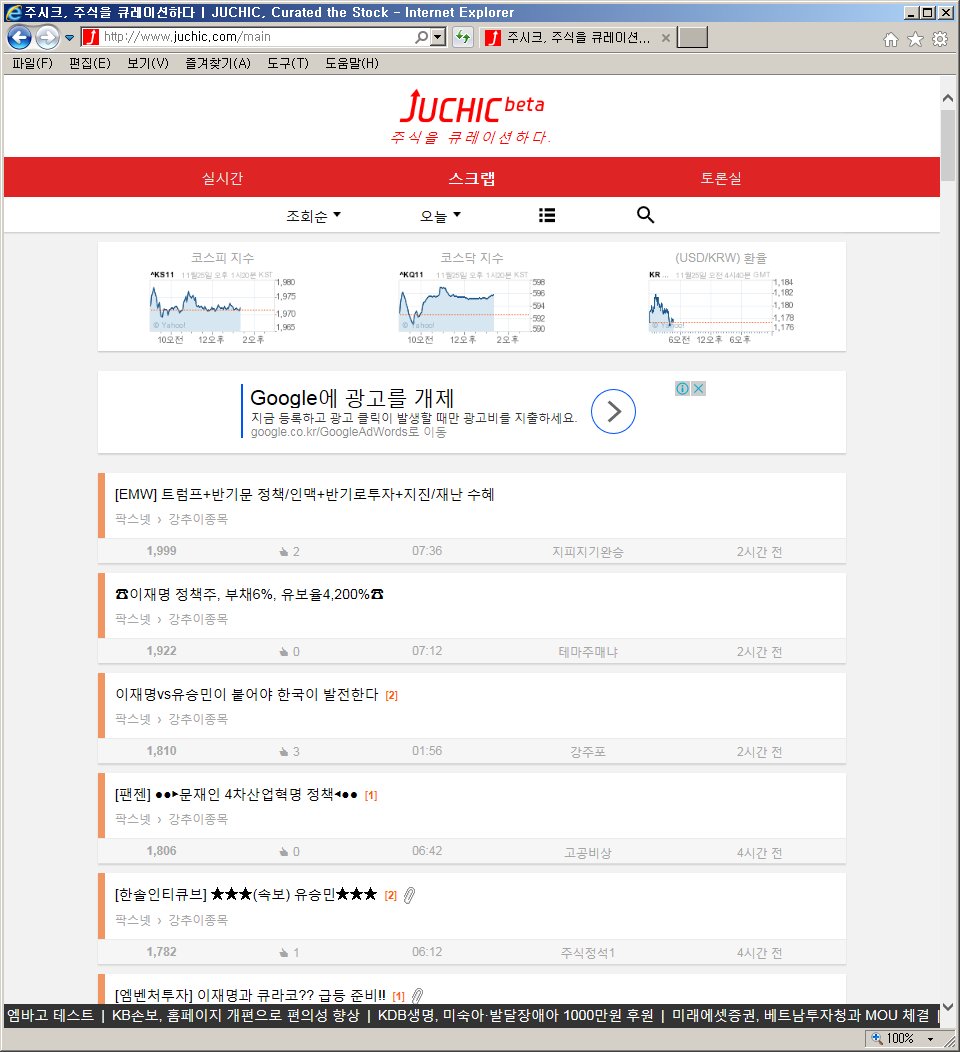Click comment count [2] on 이재명vs유승민 post
The image size is (960, 1052).
[x=392, y=695]
